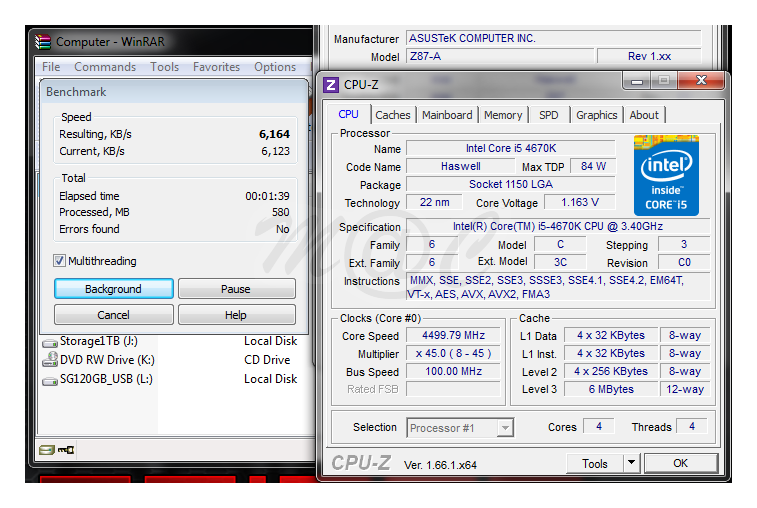Switch to the Caches tab
This screenshot has width=757, height=508.
click(393, 115)
